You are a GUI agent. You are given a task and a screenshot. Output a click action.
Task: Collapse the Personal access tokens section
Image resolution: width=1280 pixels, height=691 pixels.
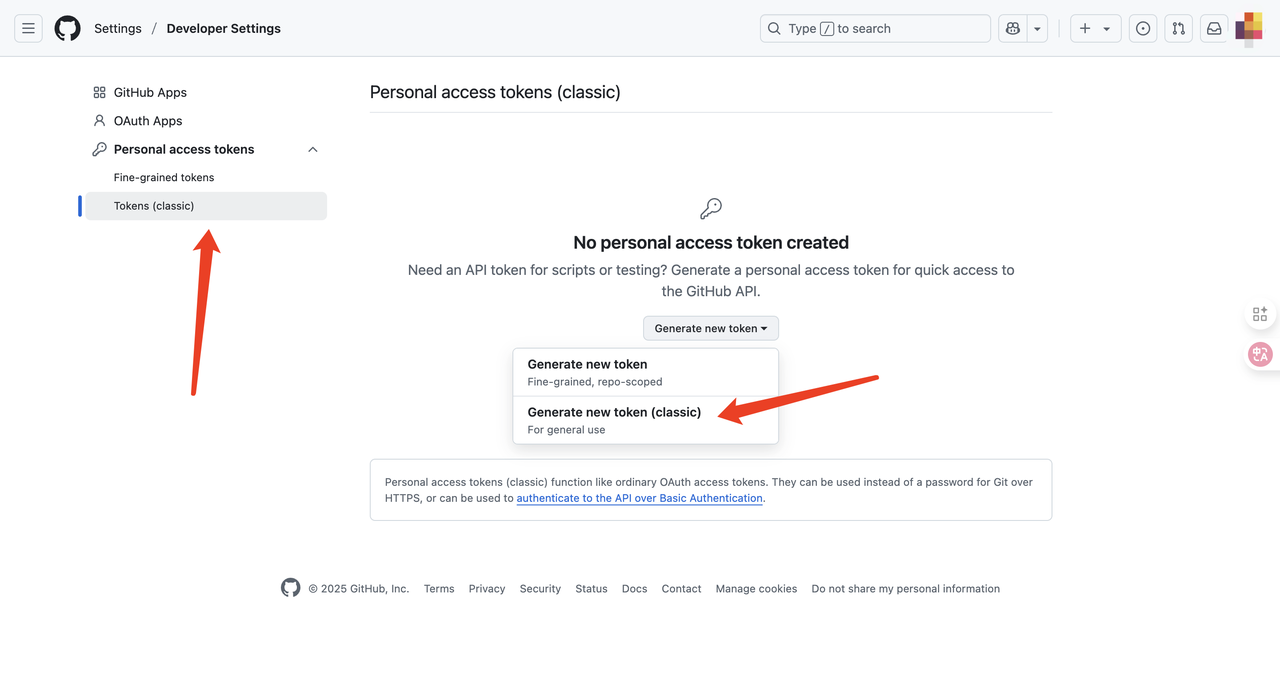pos(313,149)
